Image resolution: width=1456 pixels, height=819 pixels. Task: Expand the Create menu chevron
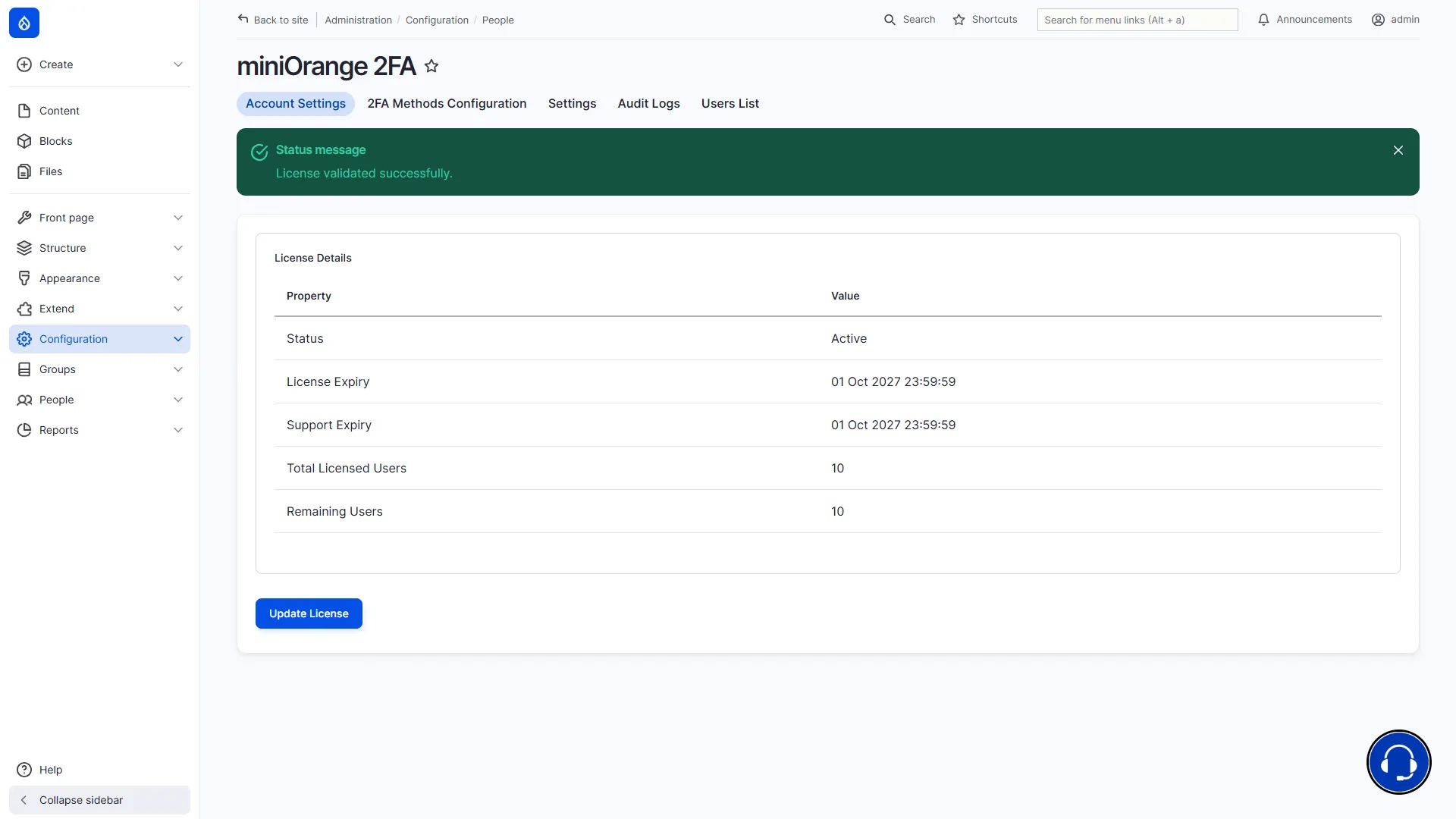pos(178,64)
